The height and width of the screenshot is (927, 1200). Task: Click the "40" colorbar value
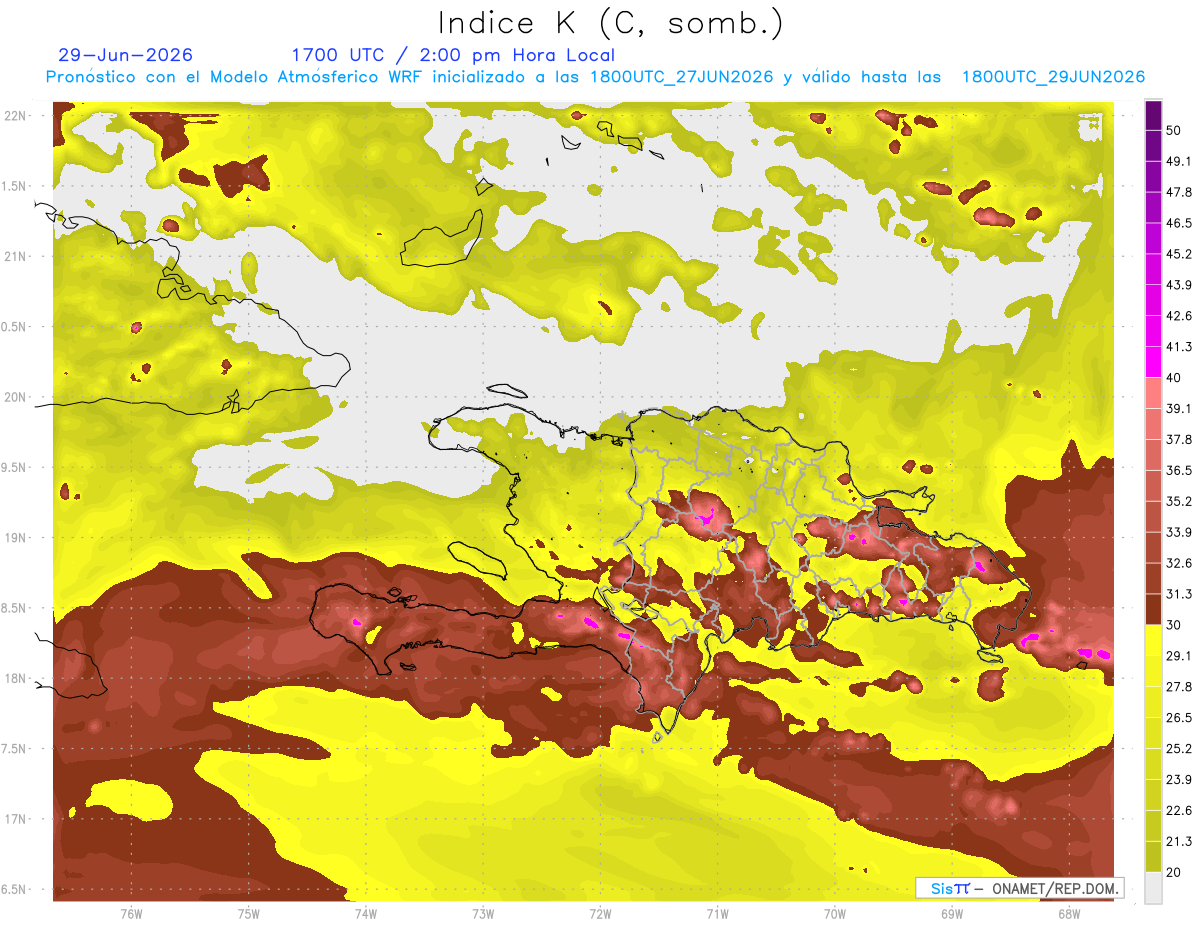tap(1174, 378)
